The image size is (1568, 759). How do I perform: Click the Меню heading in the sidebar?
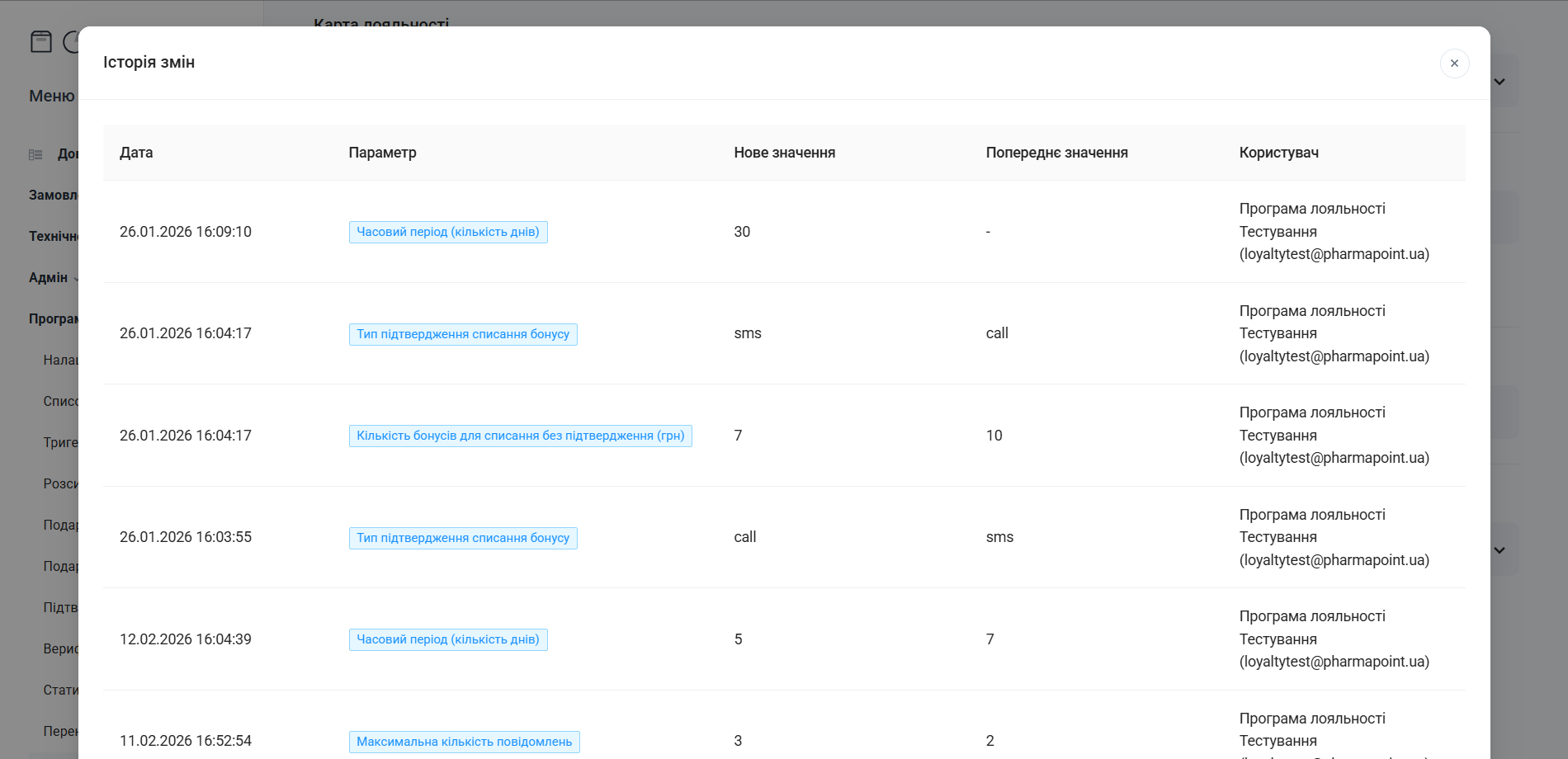[51, 97]
